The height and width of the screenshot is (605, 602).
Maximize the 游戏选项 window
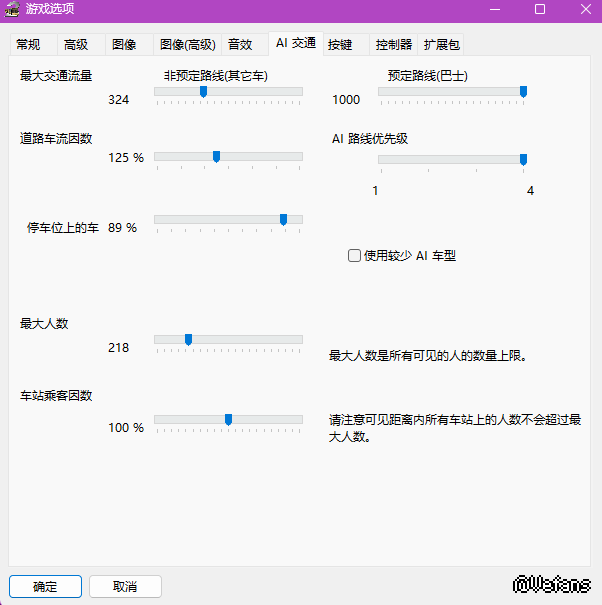540,9
